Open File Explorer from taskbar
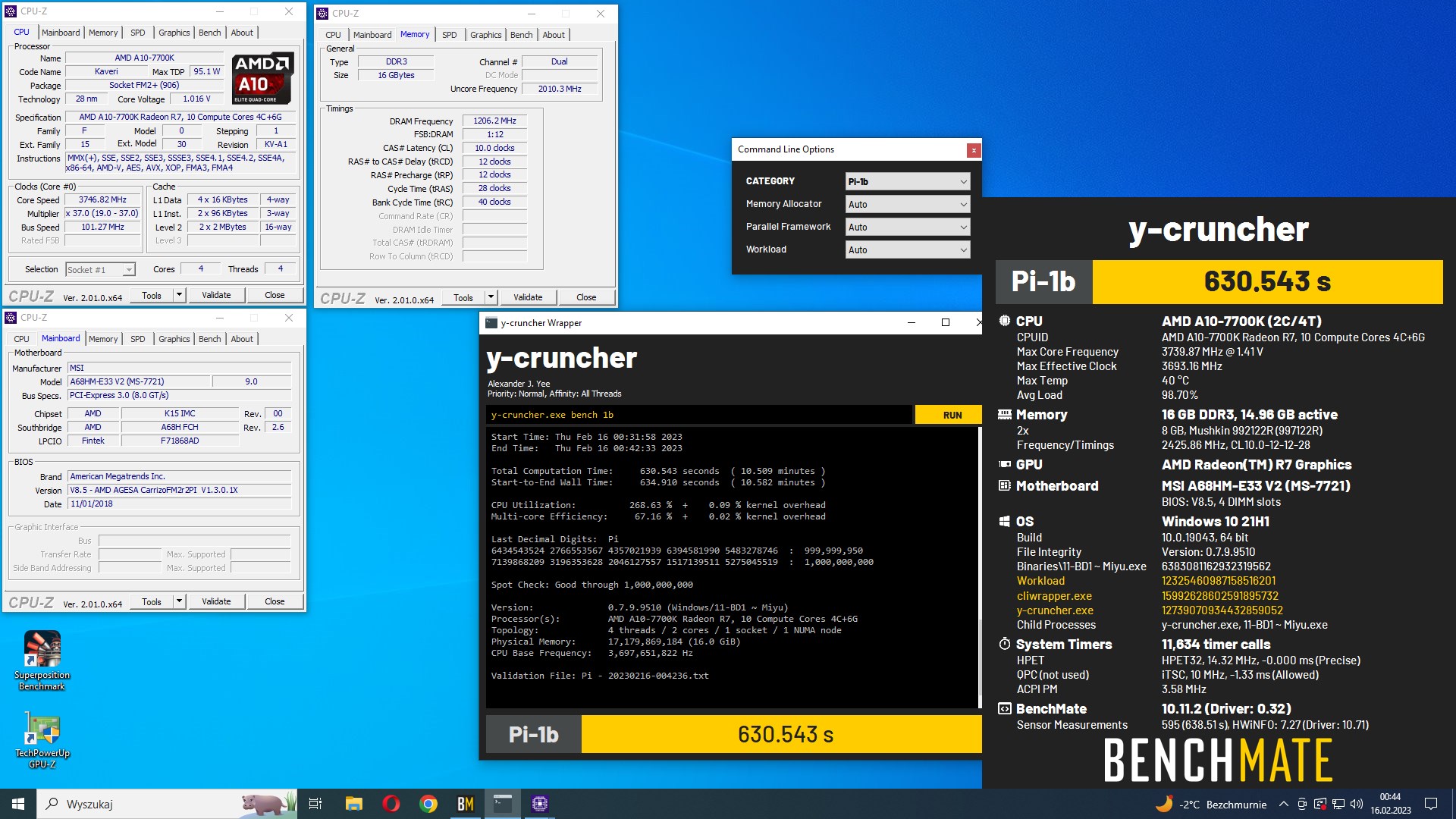The height and width of the screenshot is (819, 1456). pyautogui.click(x=353, y=804)
